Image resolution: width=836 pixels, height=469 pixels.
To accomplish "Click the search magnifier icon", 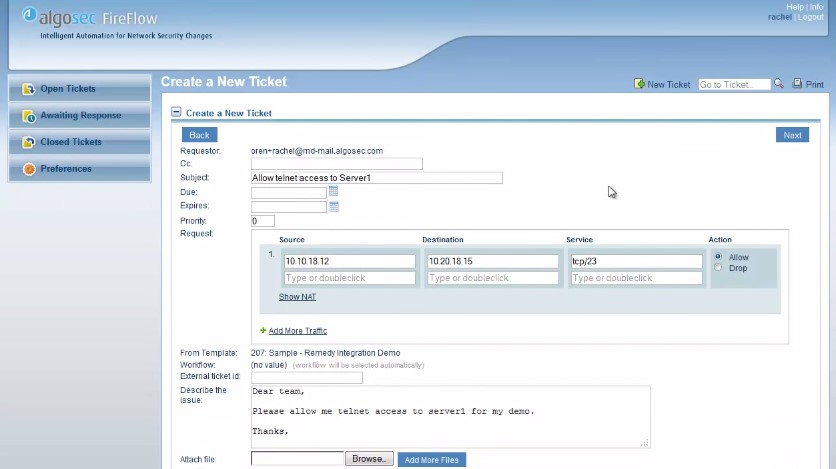I will (779, 84).
